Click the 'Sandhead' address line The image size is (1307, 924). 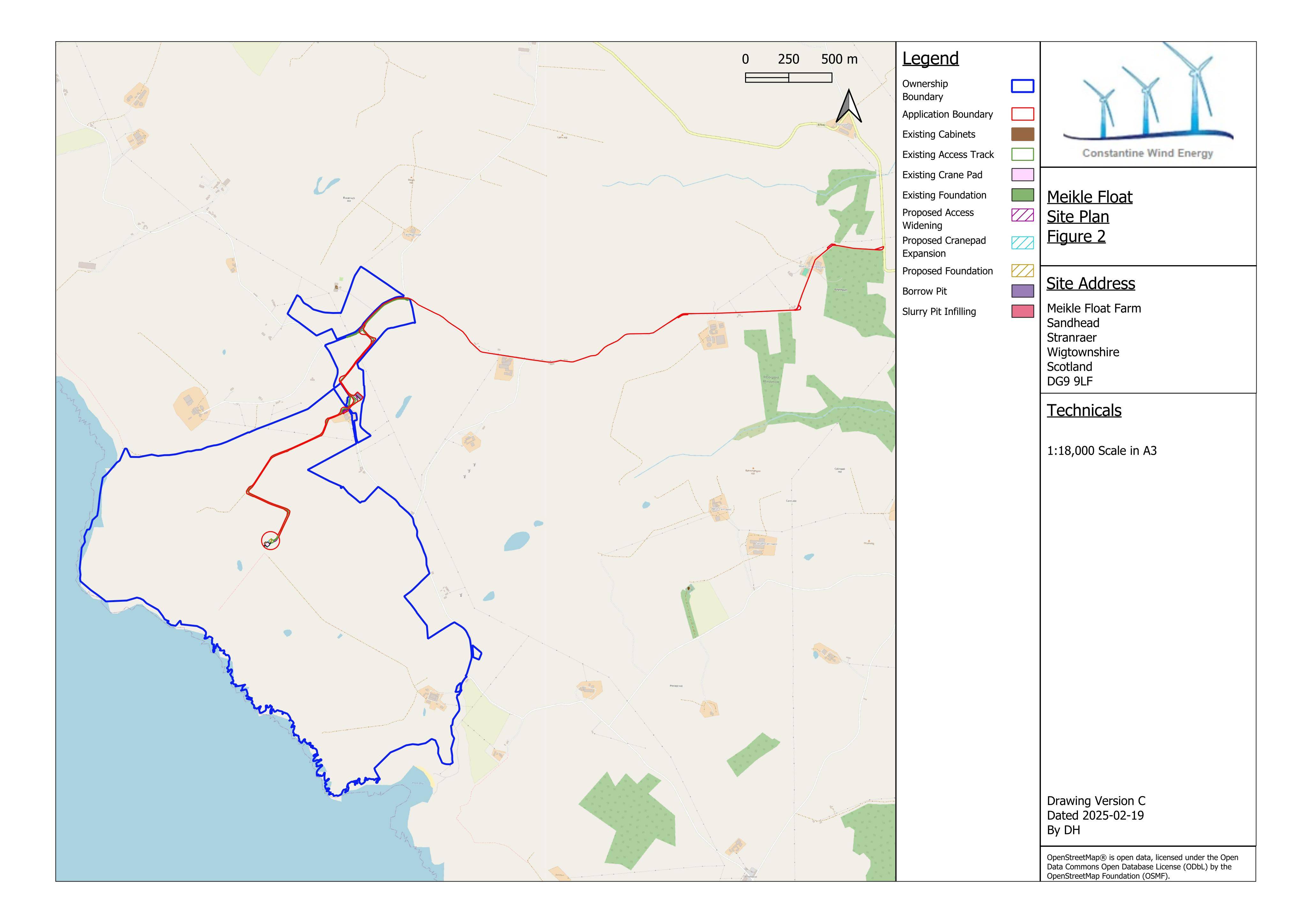point(1073,323)
